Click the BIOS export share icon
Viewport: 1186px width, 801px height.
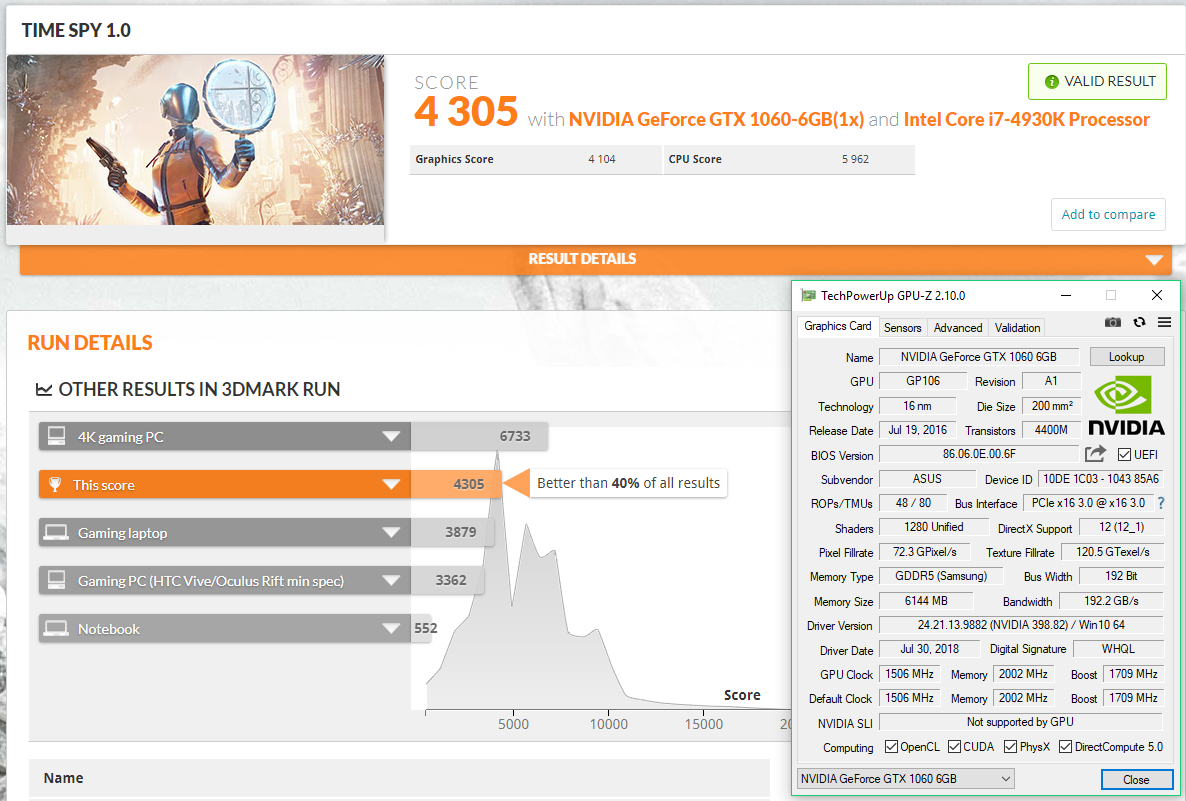(x=1095, y=454)
